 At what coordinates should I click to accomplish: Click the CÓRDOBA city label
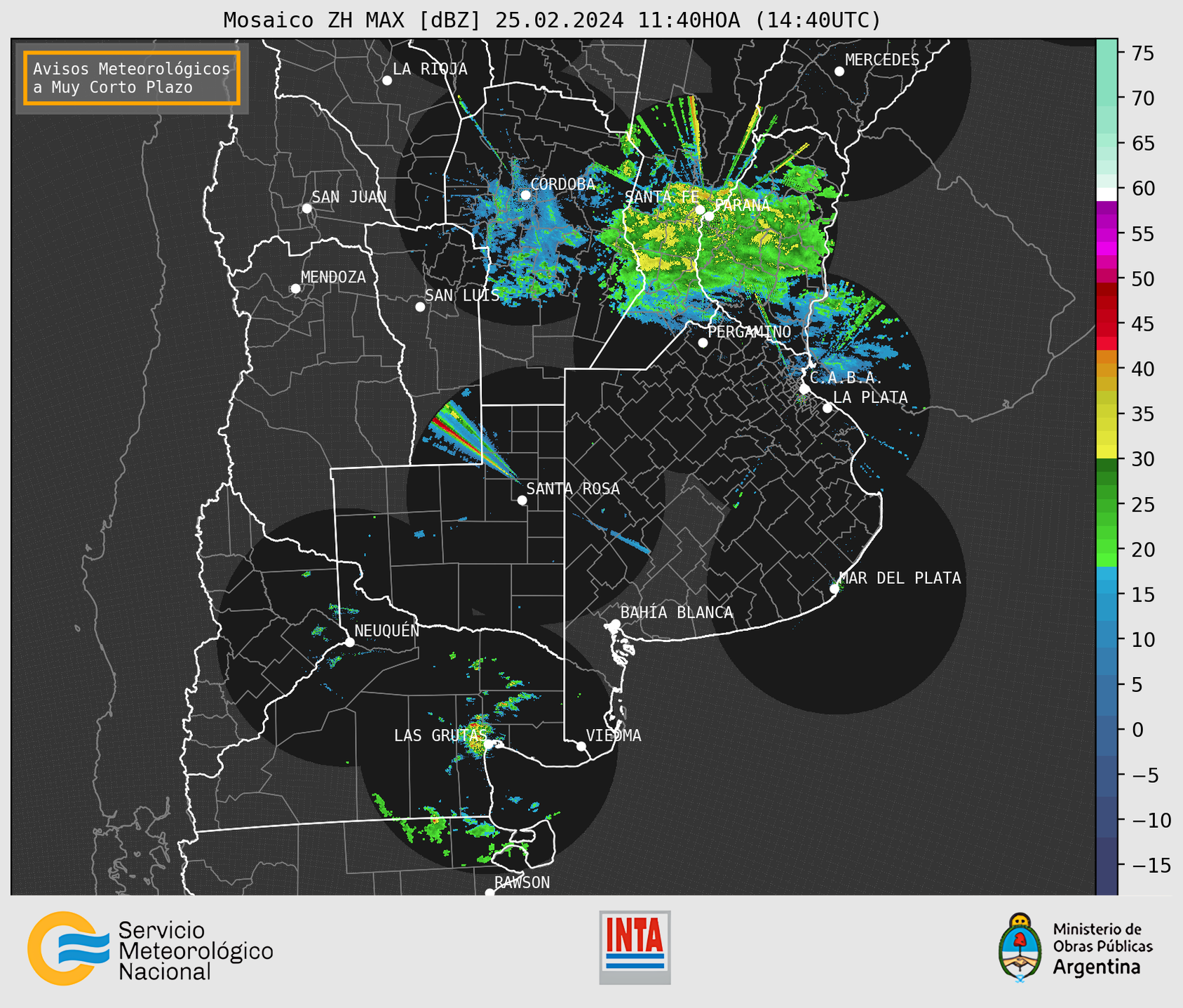point(562,184)
